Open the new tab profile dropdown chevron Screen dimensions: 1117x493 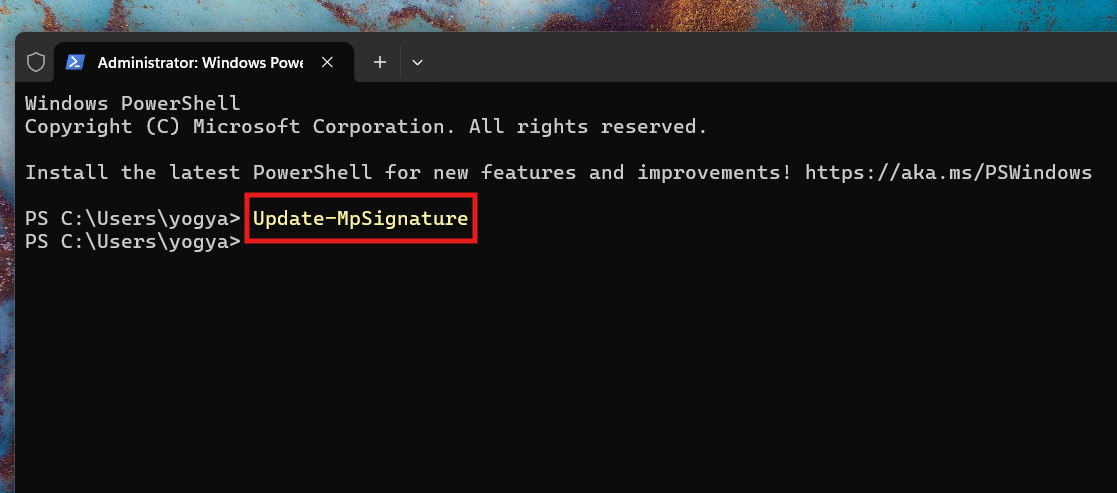417,63
